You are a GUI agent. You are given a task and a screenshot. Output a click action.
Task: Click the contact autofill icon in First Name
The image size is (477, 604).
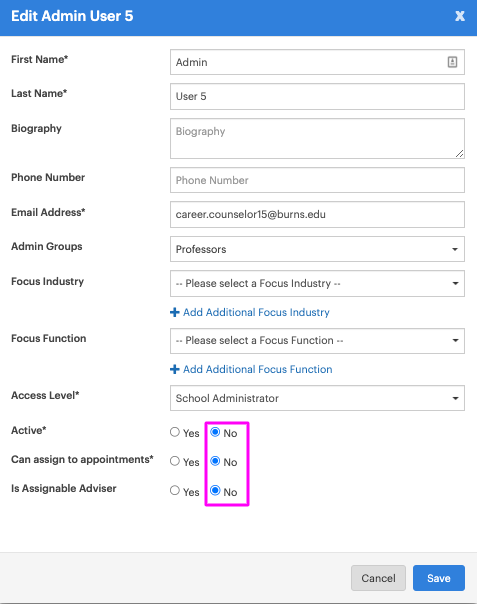452,62
